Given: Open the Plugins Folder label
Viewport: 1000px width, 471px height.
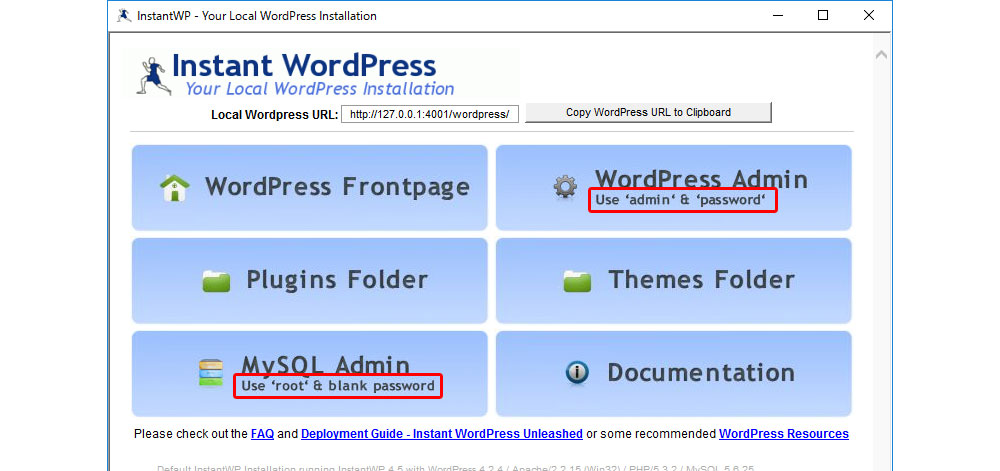Looking at the screenshot, I should click(x=337, y=280).
